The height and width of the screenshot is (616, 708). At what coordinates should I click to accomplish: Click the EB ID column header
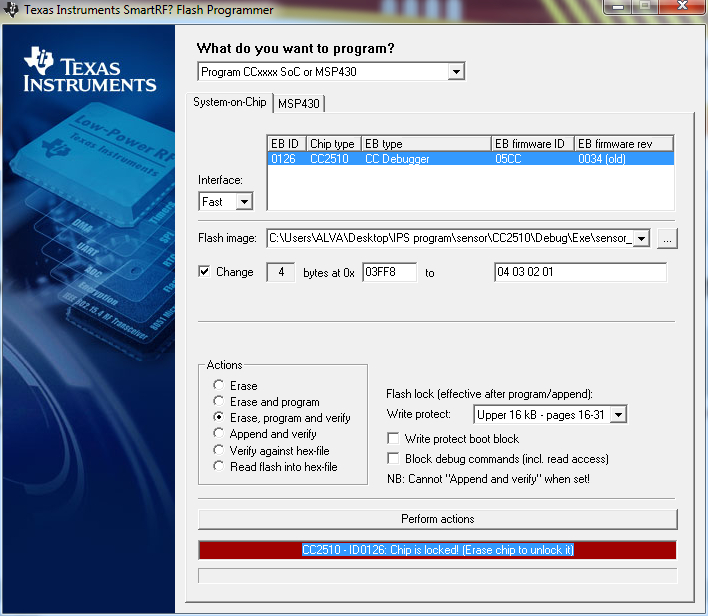click(x=286, y=144)
